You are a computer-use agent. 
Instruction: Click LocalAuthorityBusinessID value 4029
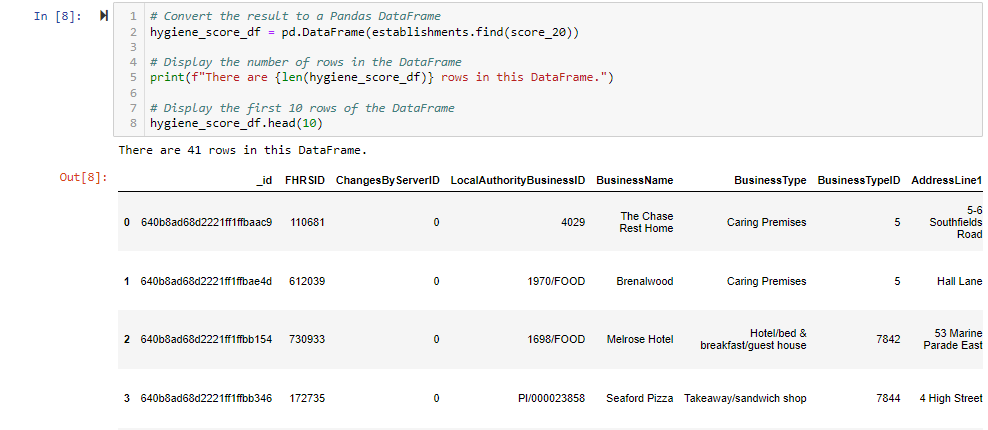point(573,222)
